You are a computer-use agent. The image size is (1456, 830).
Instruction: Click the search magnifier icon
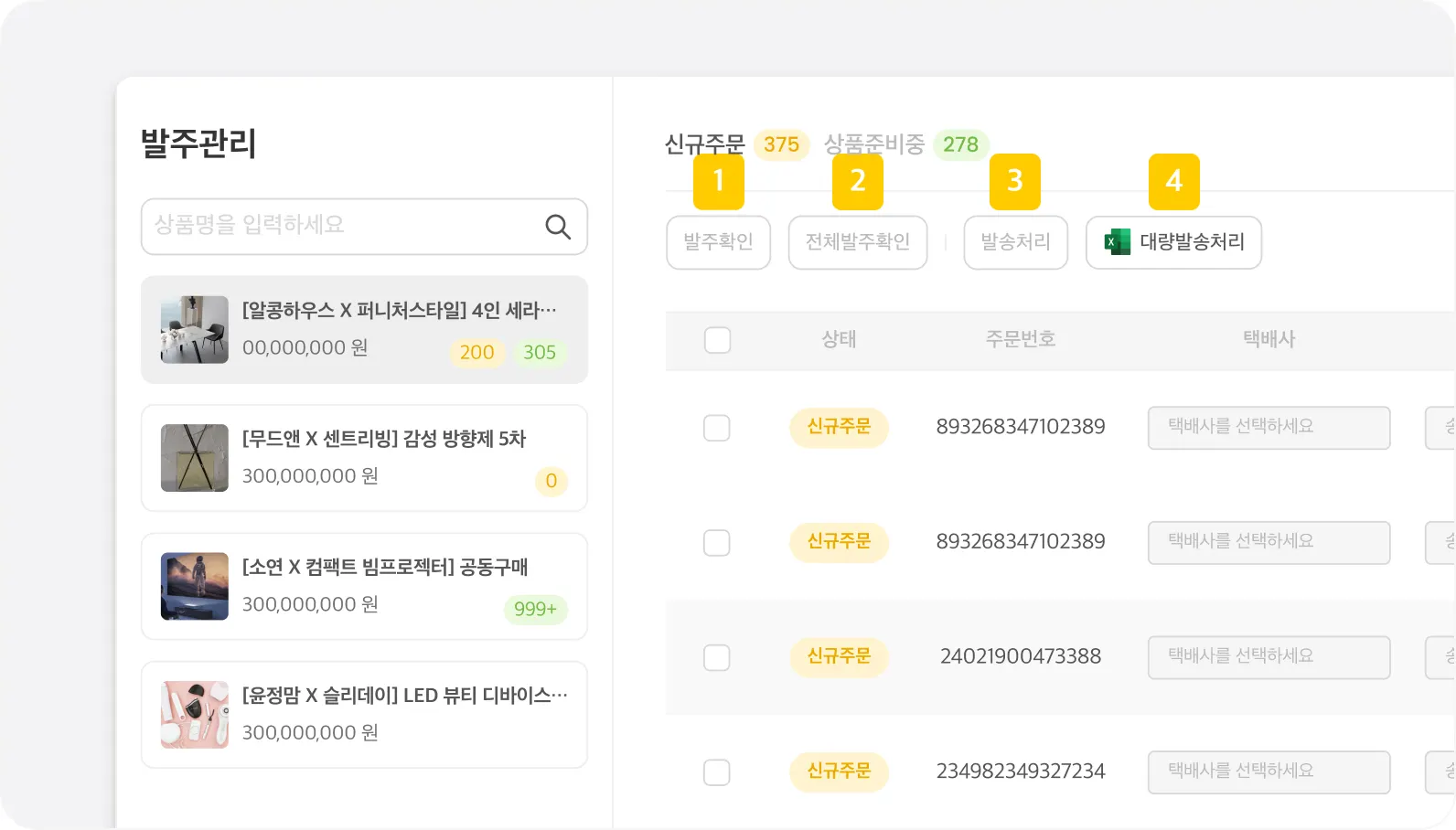(x=558, y=227)
